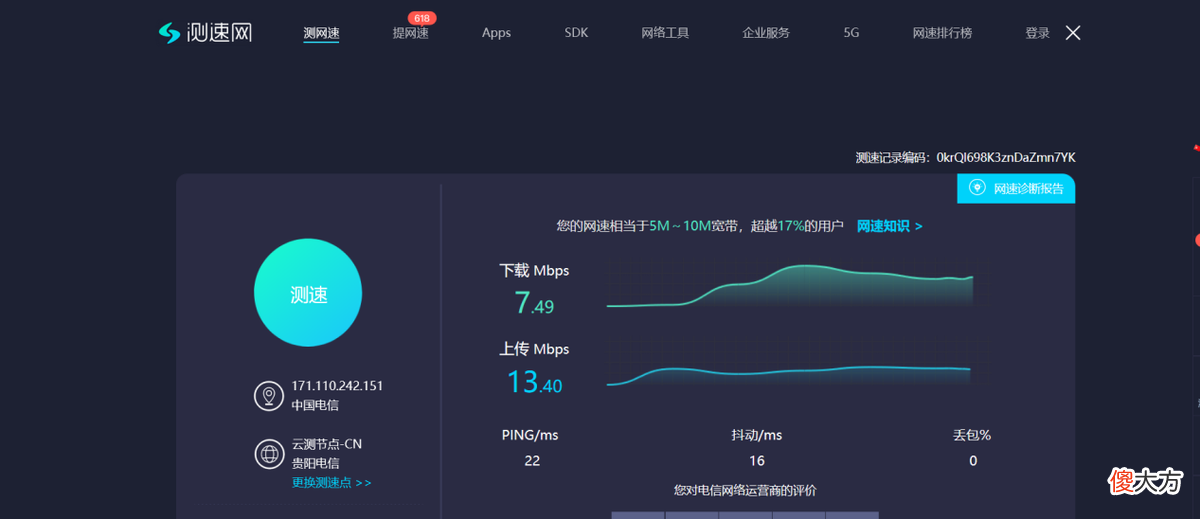Open the 网速诊断报告 button
This screenshot has height=519, width=1200.
tap(1016, 188)
